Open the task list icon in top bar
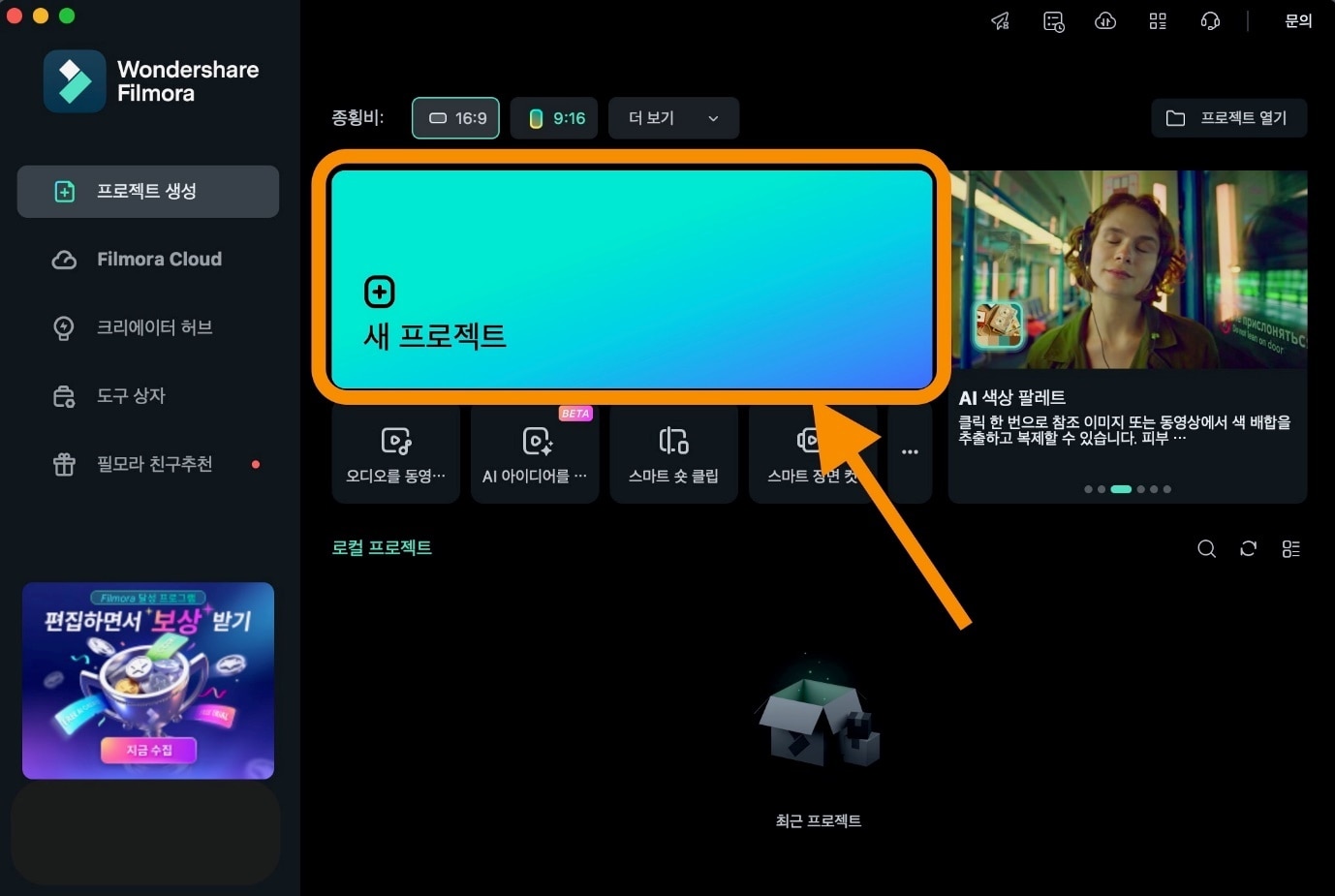This screenshot has height=896, width=1335. pyautogui.click(x=1053, y=21)
